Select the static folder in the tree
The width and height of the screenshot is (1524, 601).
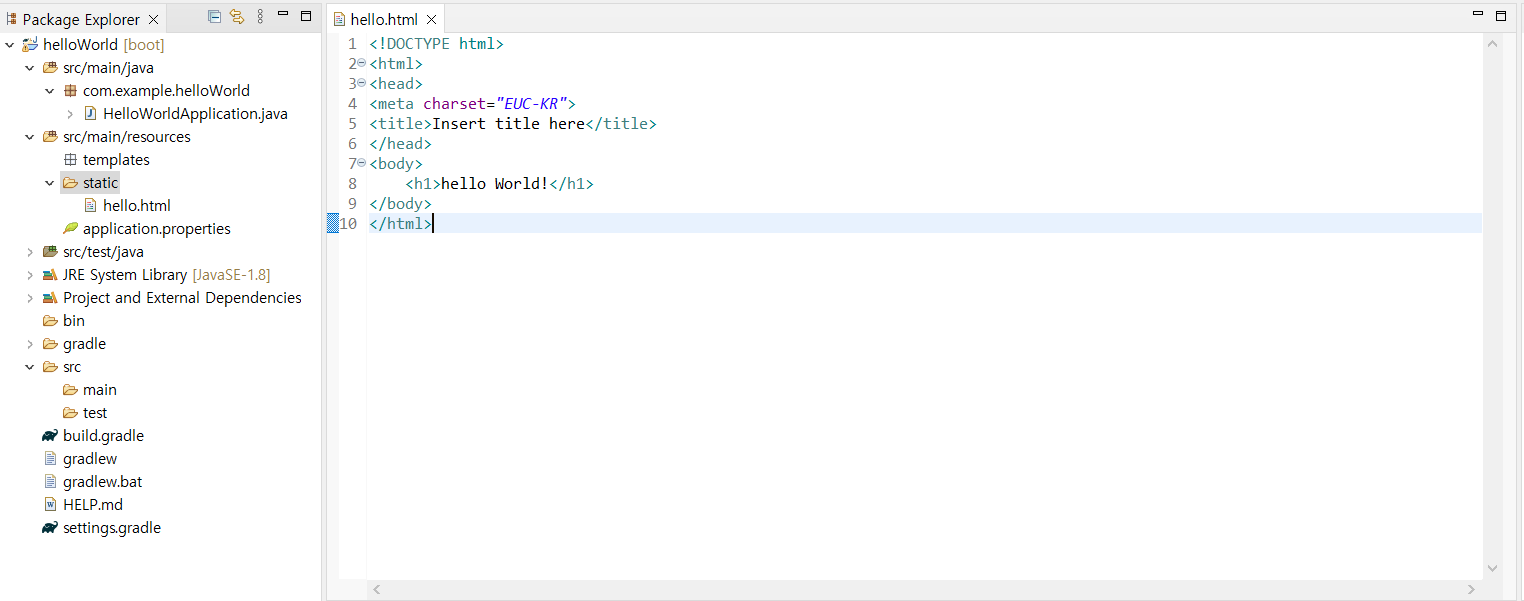(x=99, y=182)
